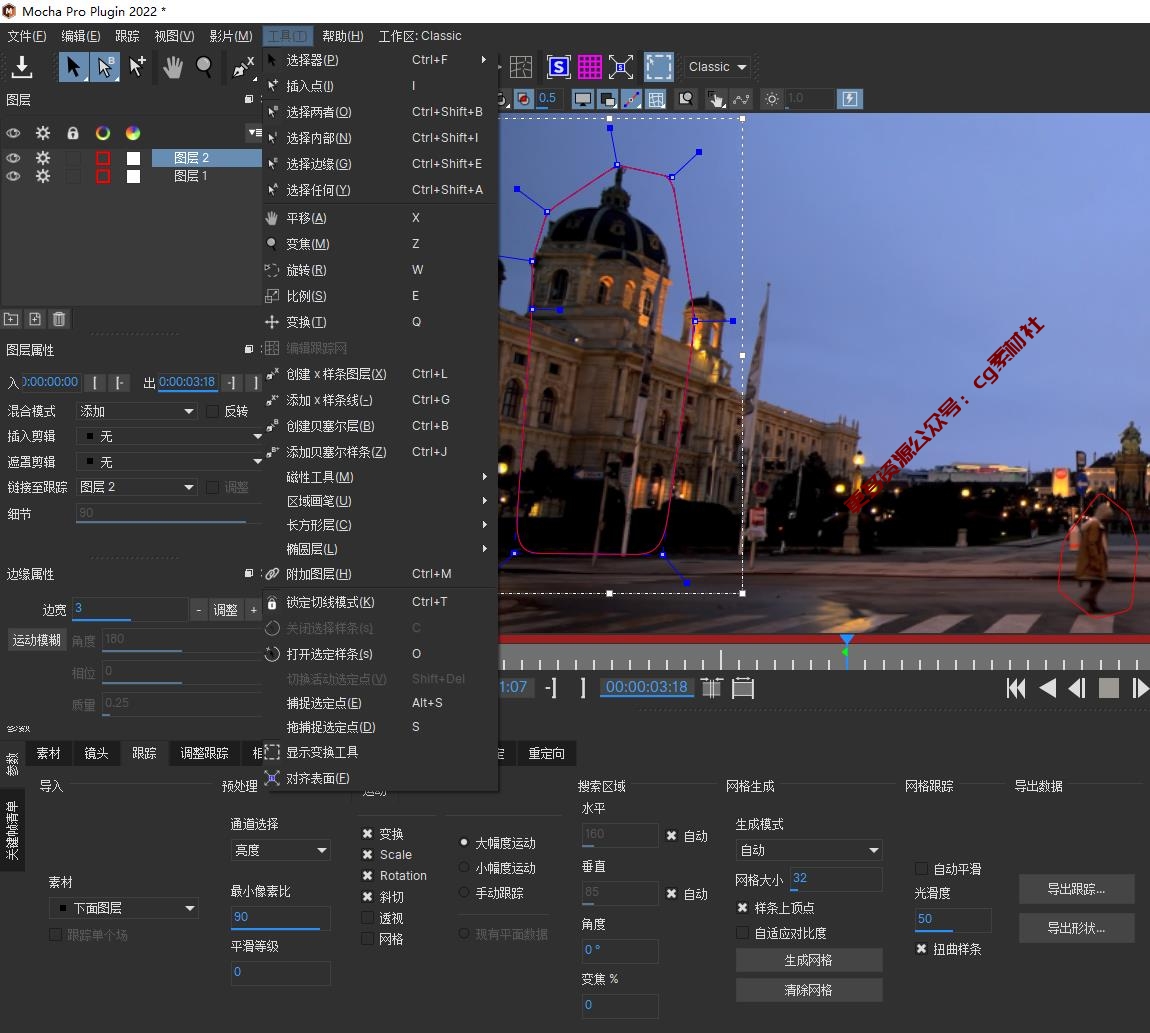Play the clip backwards
The width and height of the screenshot is (1150, 1033).
click(1048, 688)
